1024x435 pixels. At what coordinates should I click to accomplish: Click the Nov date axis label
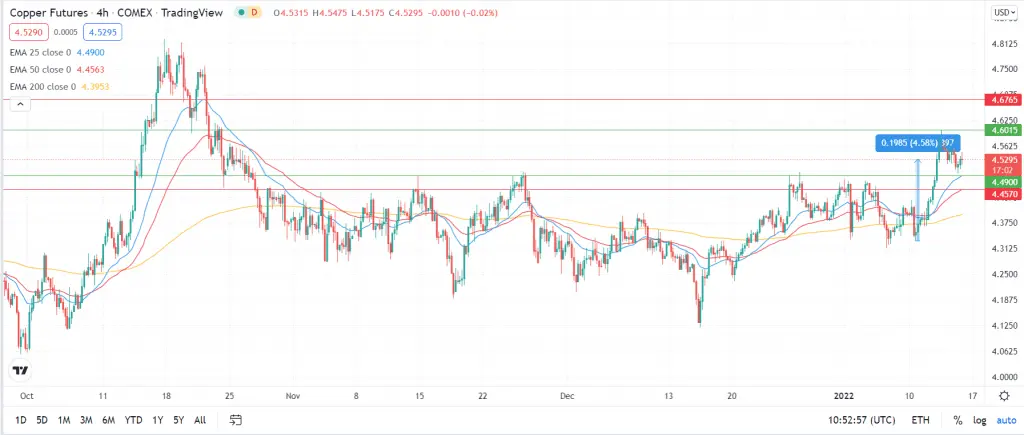click(293, 396)
